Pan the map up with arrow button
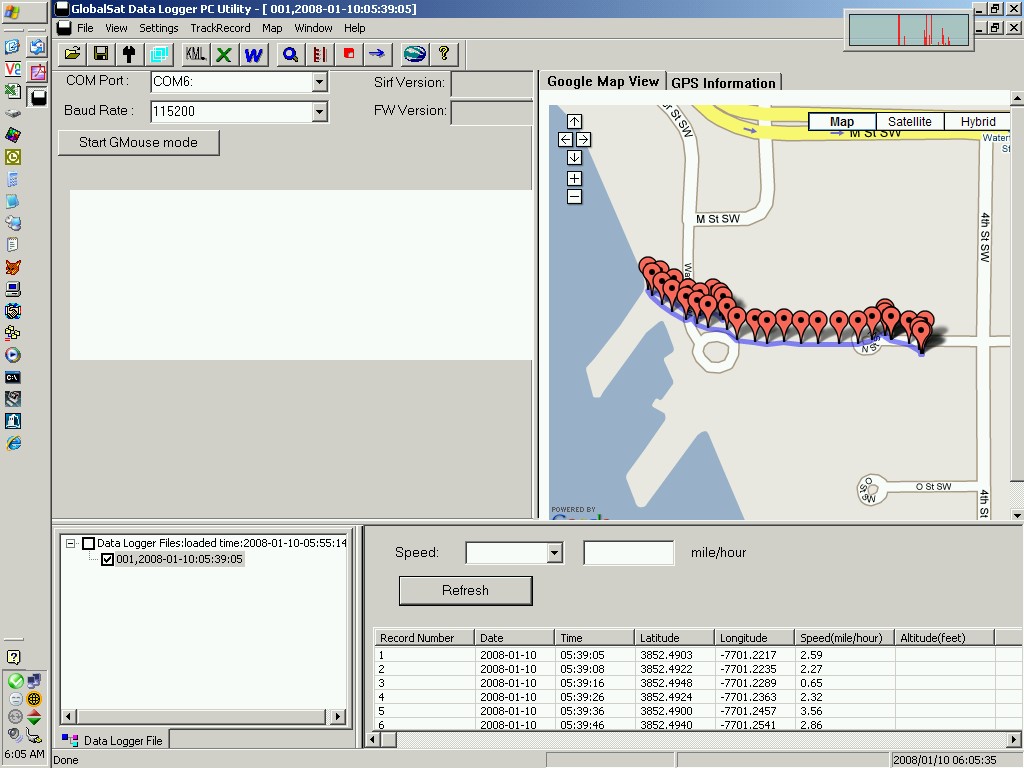Image resolution: width=1024 pixels, height=768 pixels. [x=574, y=121]
